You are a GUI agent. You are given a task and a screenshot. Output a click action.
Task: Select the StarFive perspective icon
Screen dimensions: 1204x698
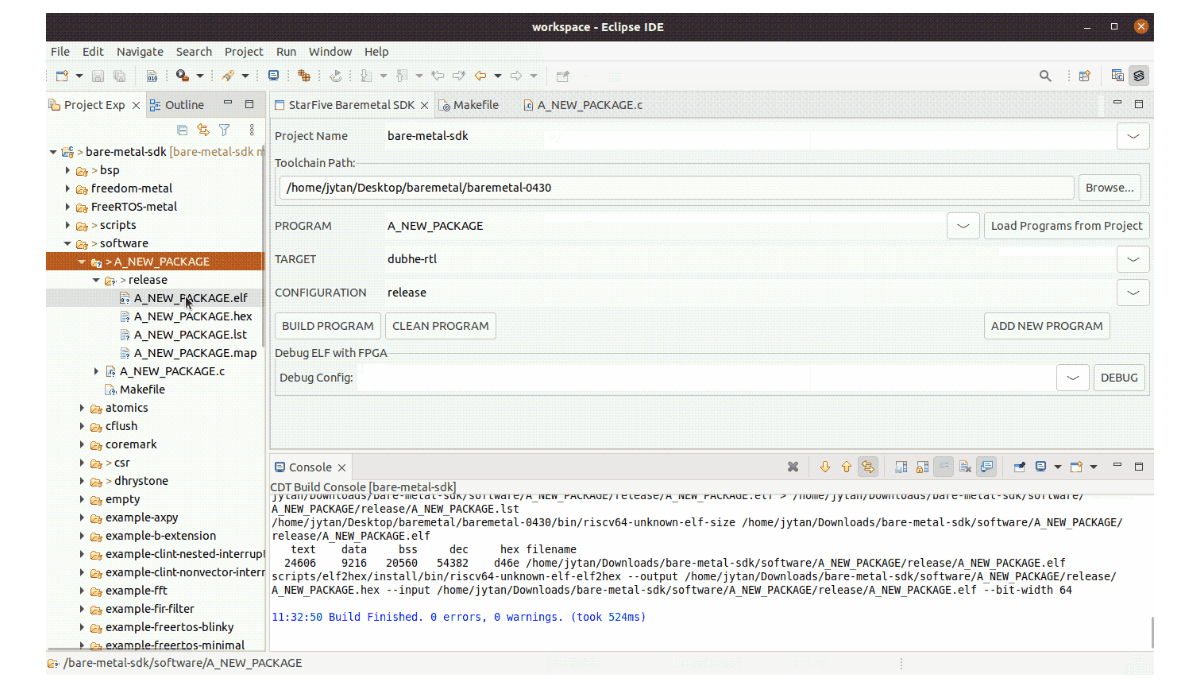1139,76
